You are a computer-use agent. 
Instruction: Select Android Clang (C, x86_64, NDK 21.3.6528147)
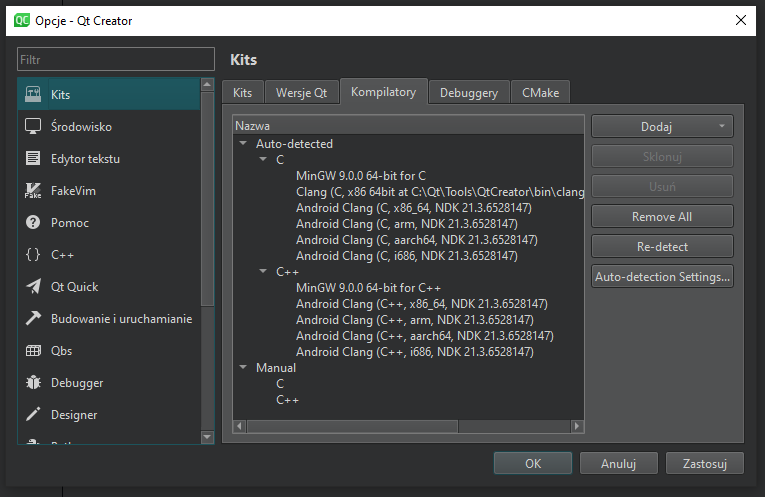(414, 208)
